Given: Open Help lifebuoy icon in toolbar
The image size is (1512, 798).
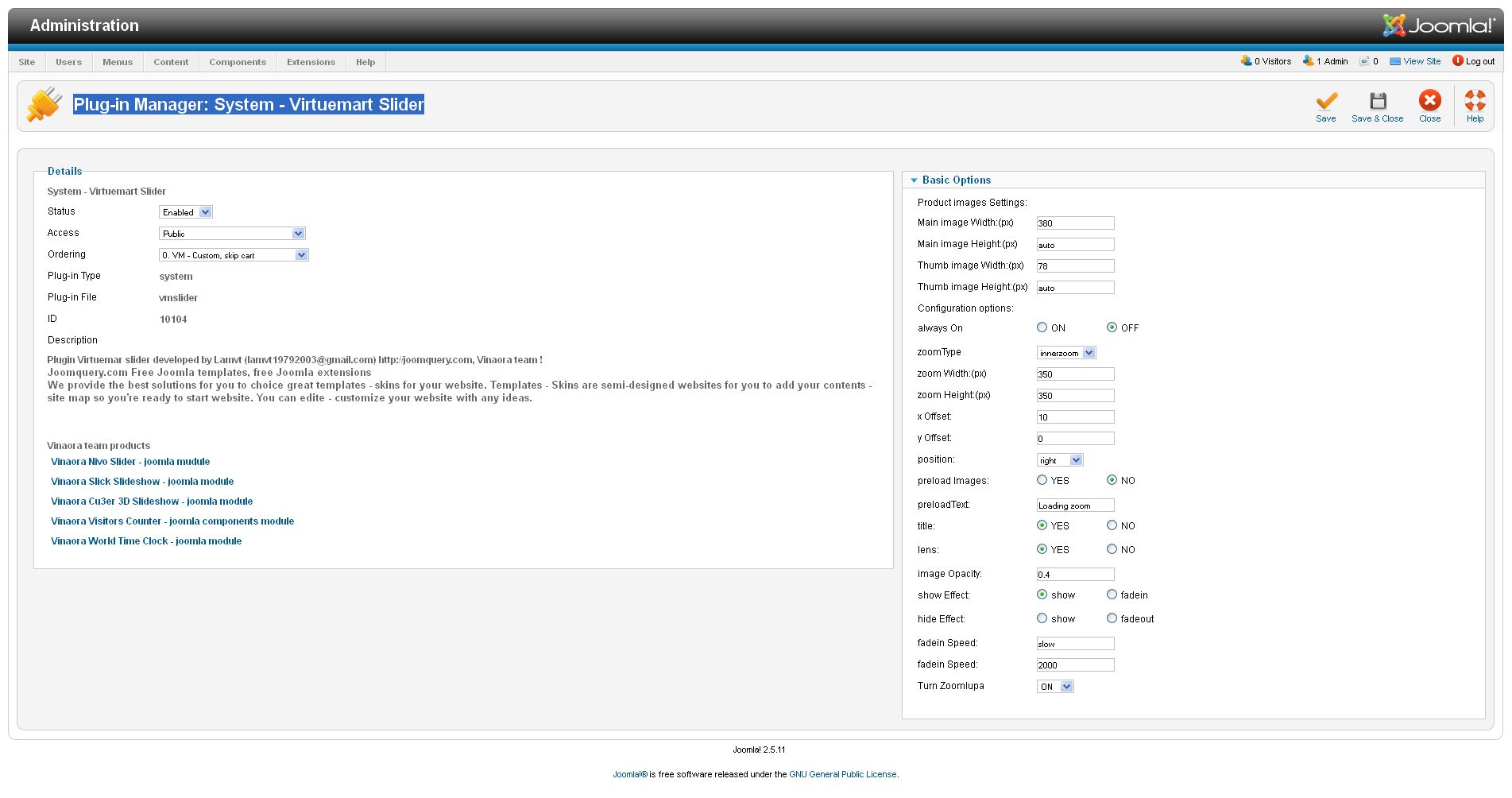Looking at the screenshot, I should pyautogui.click(x=1475, y=100).
